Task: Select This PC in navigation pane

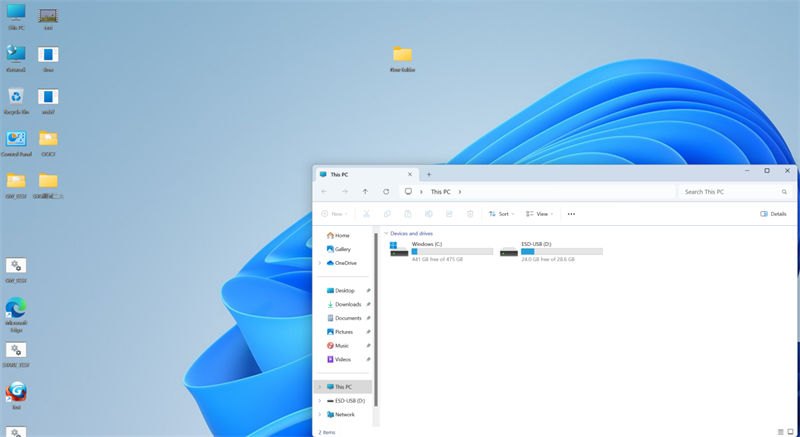Action: 343,387
